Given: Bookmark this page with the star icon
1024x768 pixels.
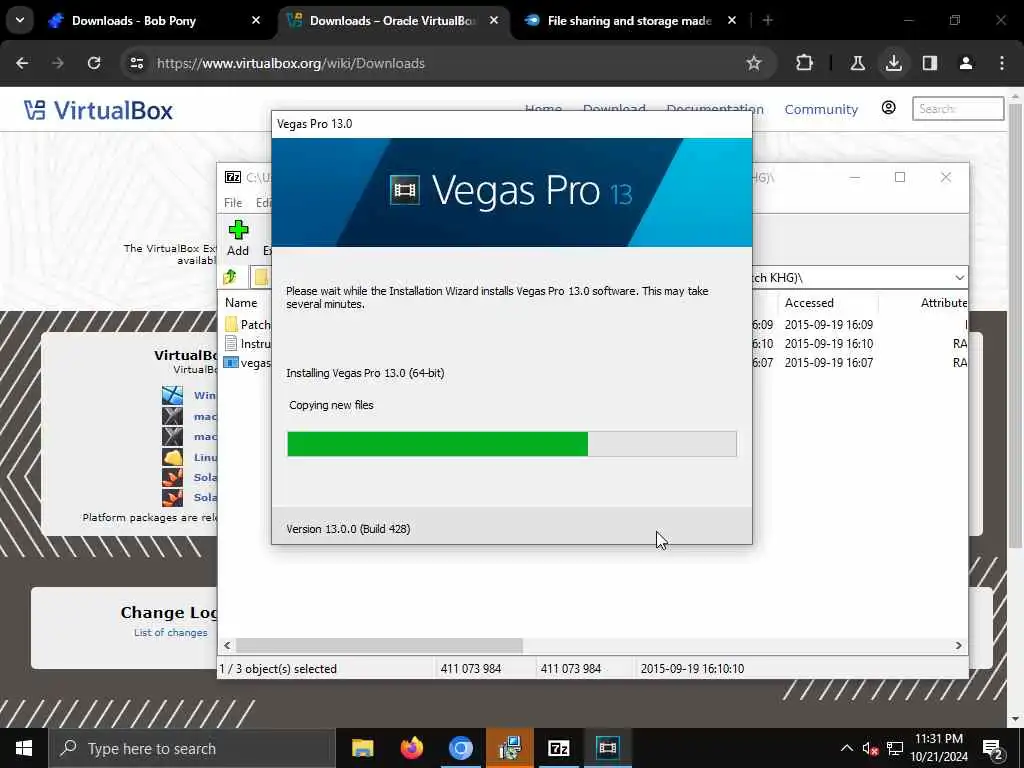Looking at the screenshot, I should click(754, 63).
